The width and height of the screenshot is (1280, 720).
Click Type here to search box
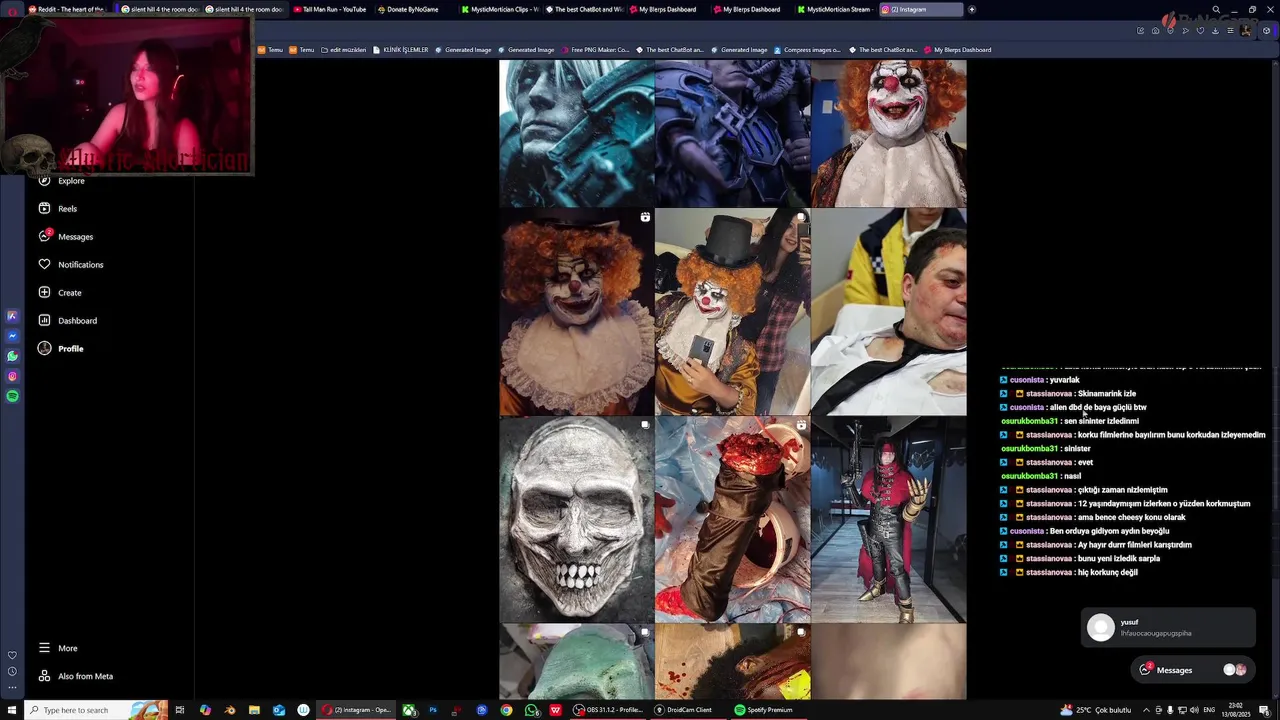[97, 710]
